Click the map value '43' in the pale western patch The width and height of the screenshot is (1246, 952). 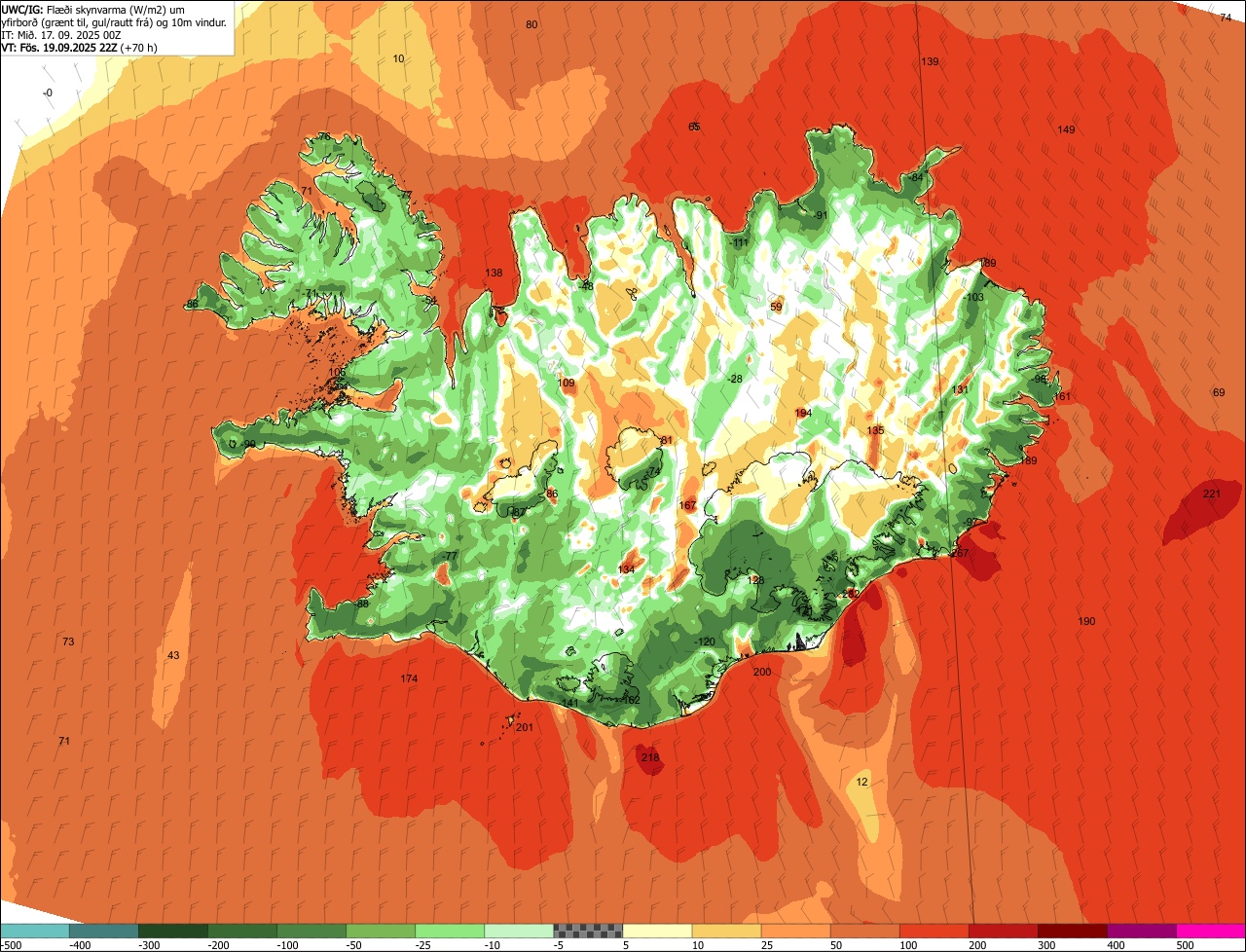pos(173,655)
